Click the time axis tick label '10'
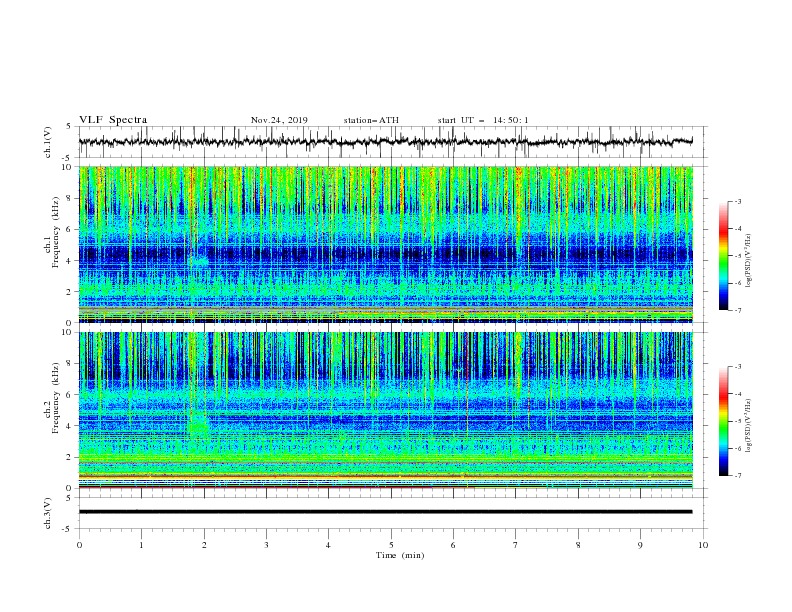 click(703, 545)
